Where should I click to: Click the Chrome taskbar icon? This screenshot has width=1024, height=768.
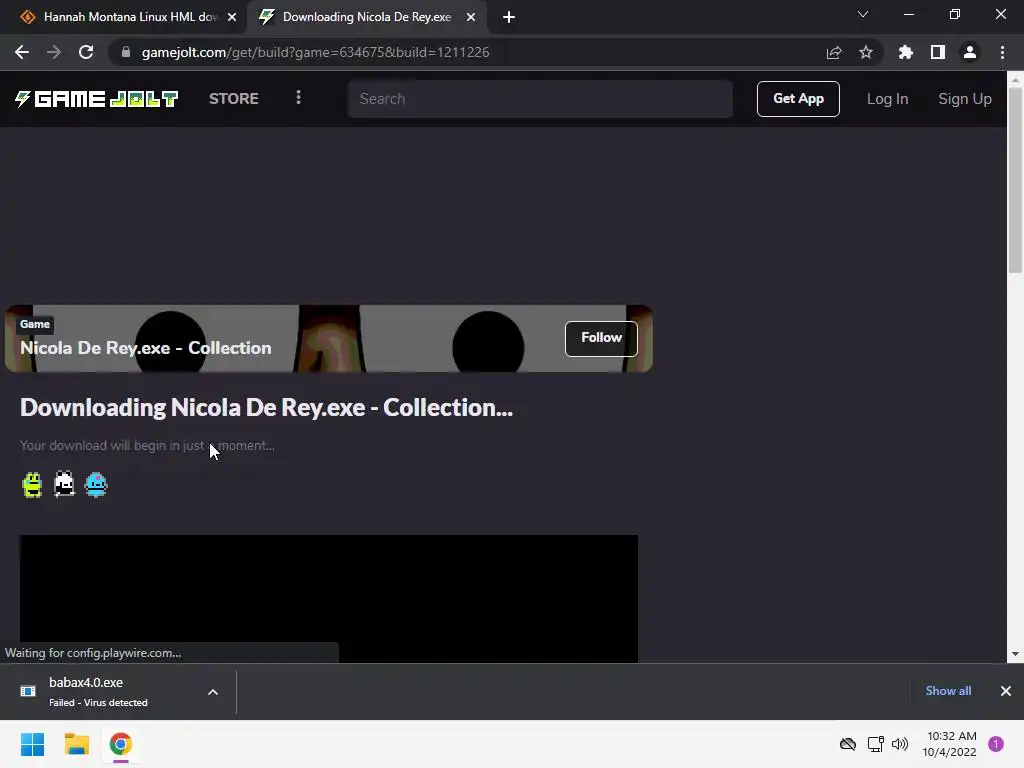[120, 744]
